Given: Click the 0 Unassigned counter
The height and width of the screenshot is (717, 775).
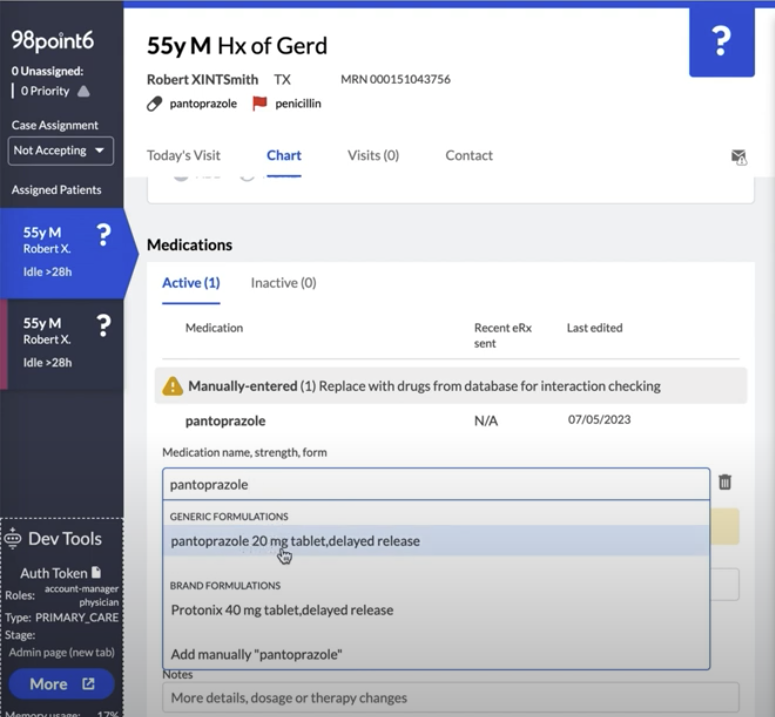Looking at the screenshot, I should [x=47, y=71].
